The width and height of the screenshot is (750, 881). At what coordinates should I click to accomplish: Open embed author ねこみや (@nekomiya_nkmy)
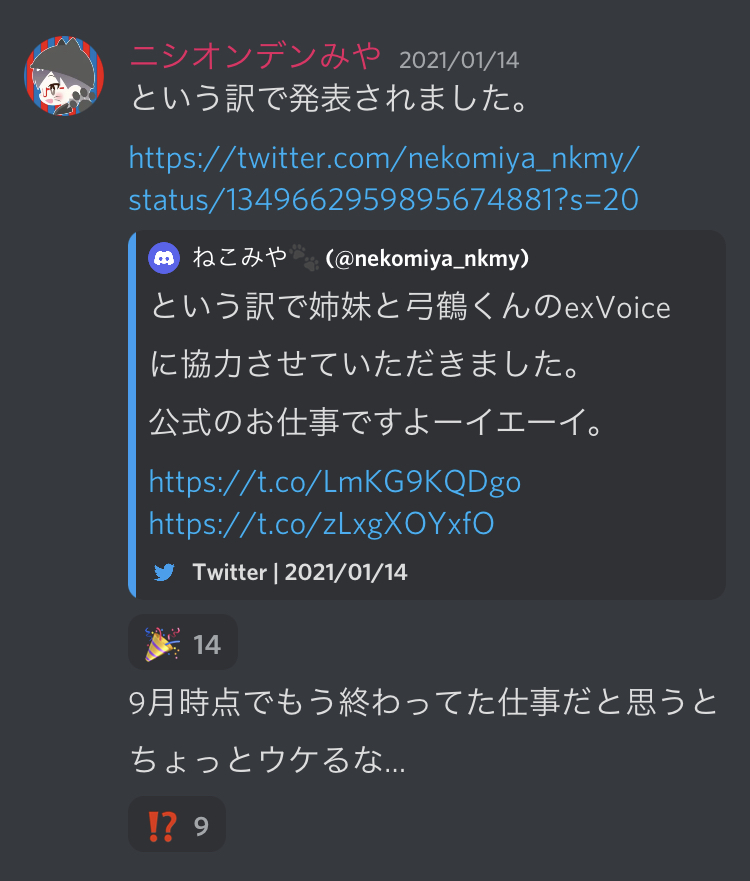tap(361, 258)
